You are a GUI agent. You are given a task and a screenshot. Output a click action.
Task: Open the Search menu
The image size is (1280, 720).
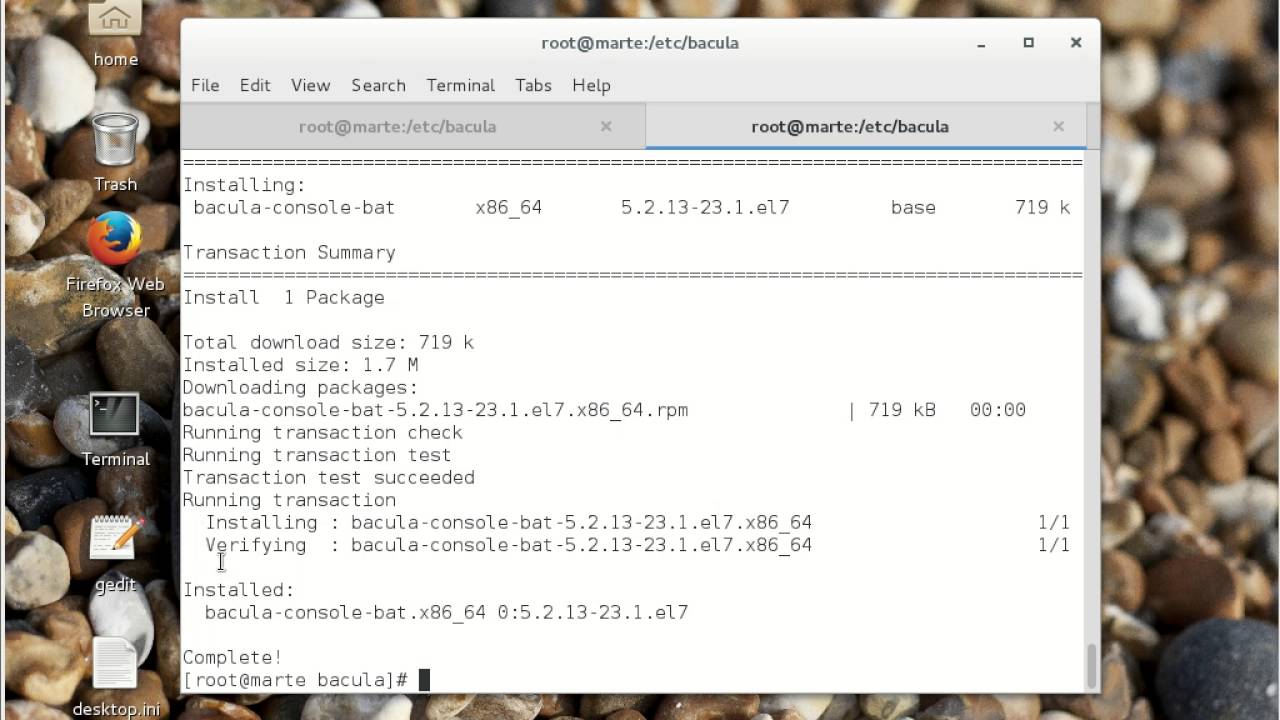coord(378,85)
